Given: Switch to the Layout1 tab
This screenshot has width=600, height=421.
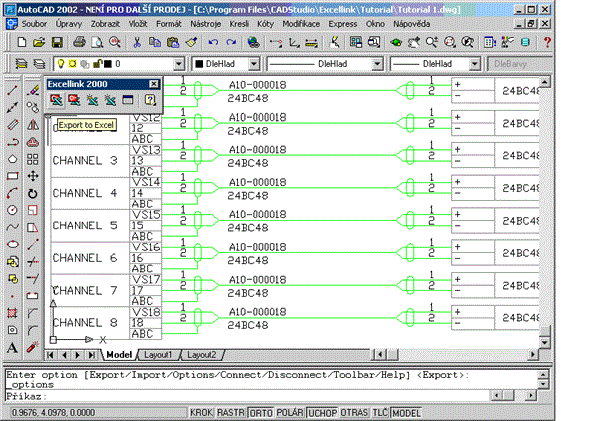Looking at the screenshot, I should (157, 355).
